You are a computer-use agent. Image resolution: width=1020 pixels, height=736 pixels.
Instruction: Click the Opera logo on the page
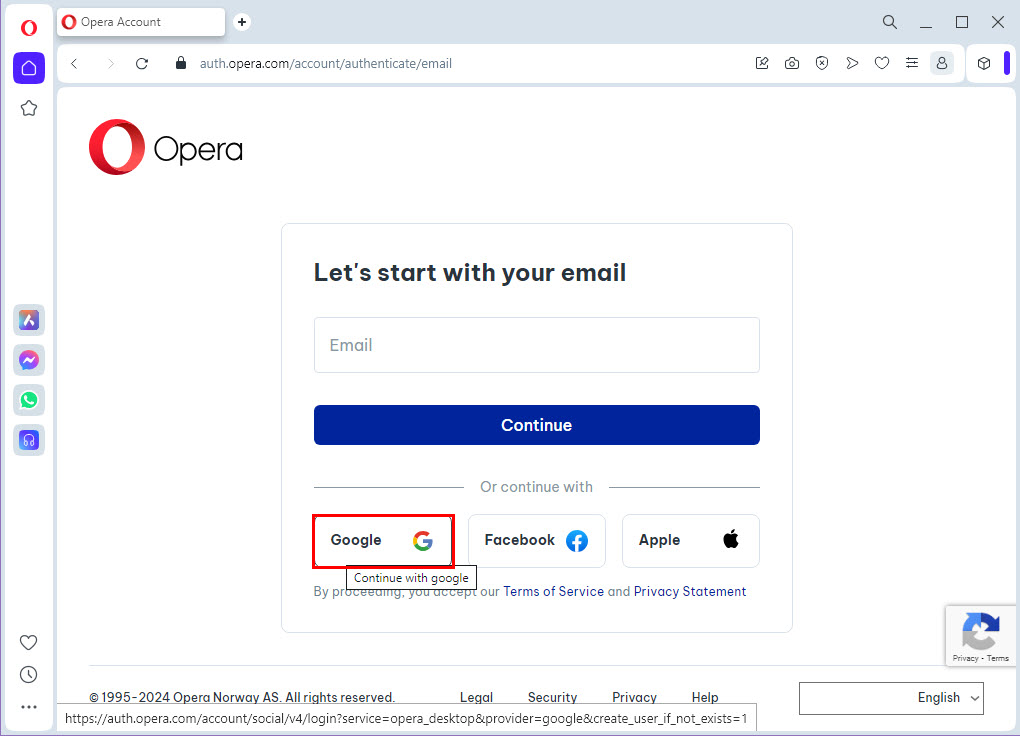166,147
